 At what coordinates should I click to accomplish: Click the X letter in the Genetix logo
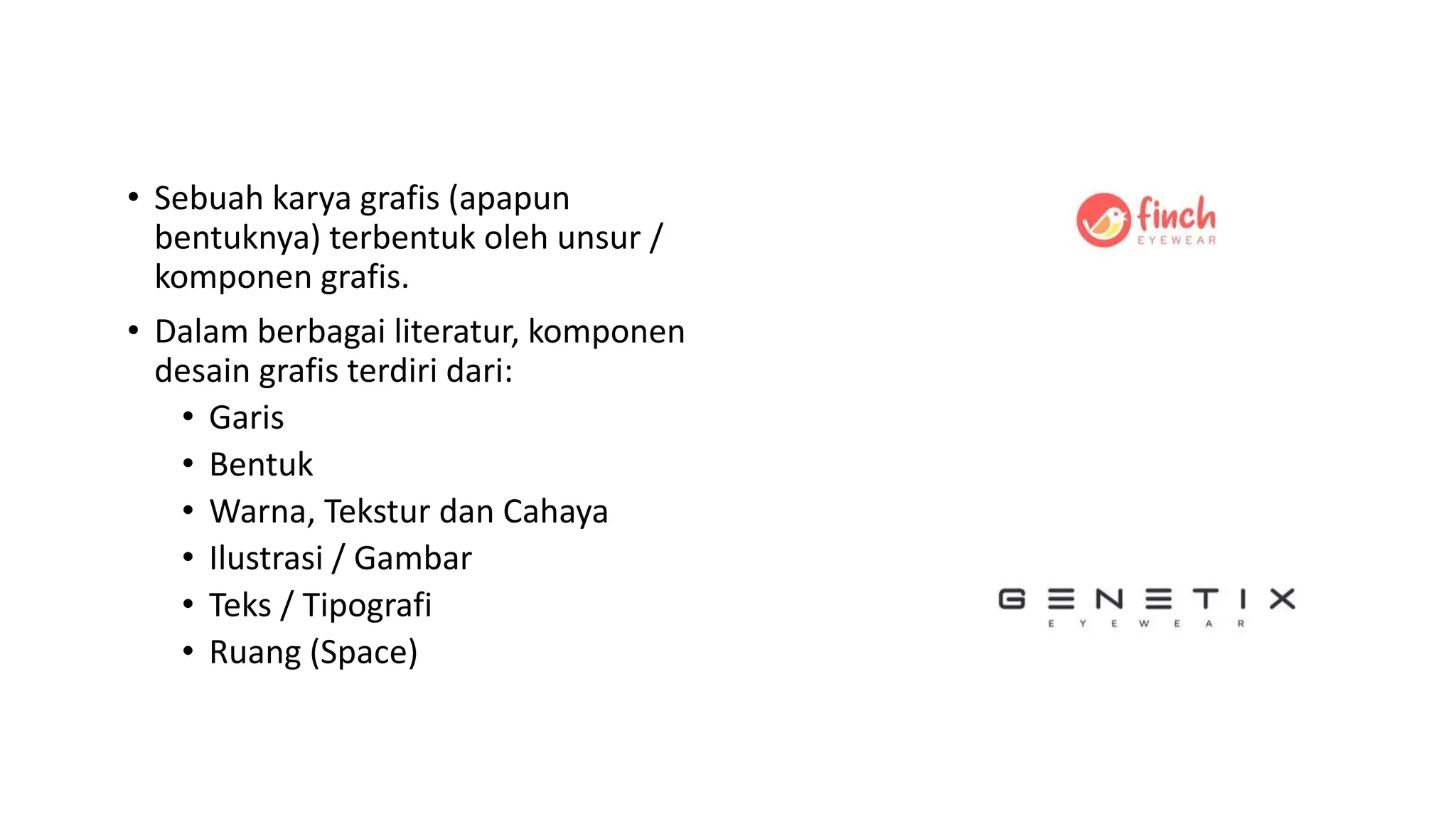pos(1283,599)
